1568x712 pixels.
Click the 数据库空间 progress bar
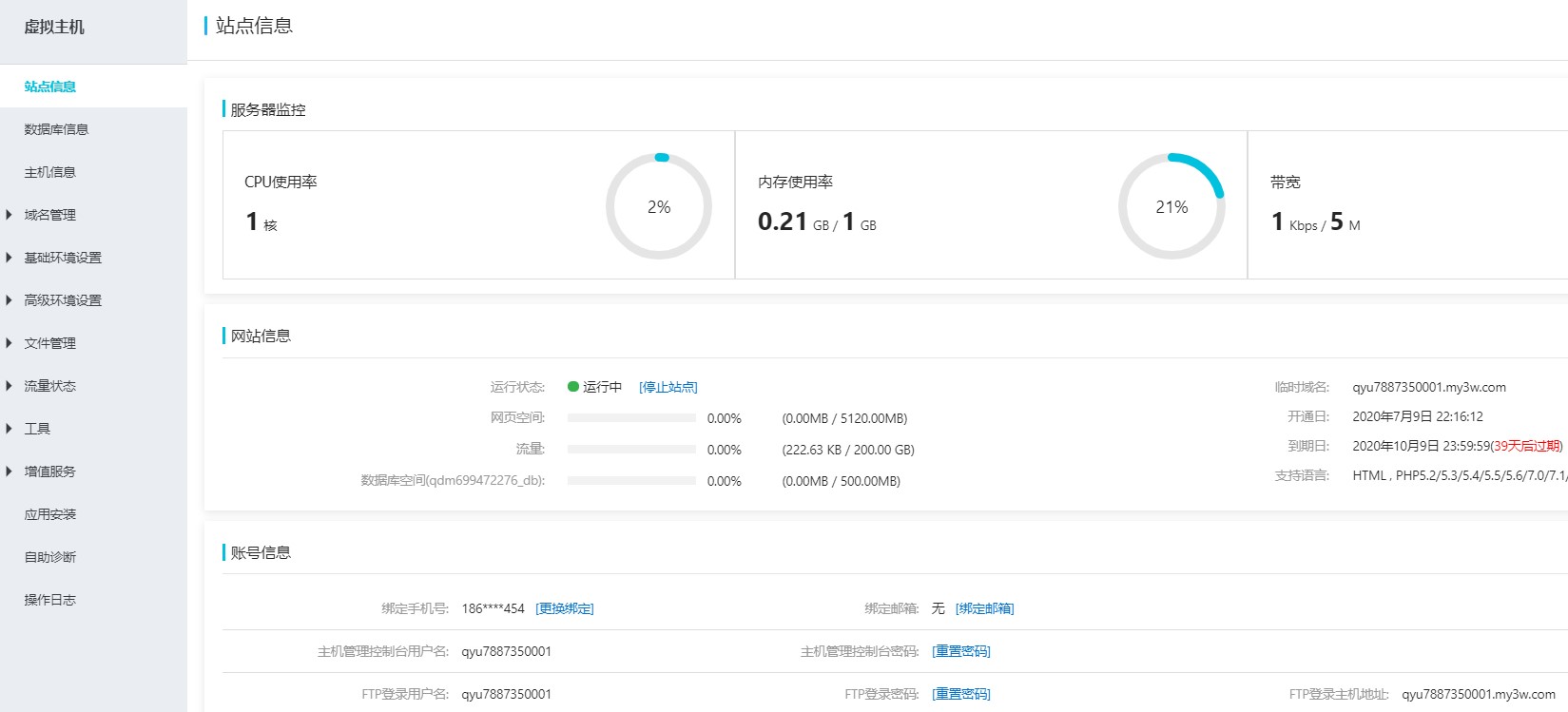pos(631,481)
